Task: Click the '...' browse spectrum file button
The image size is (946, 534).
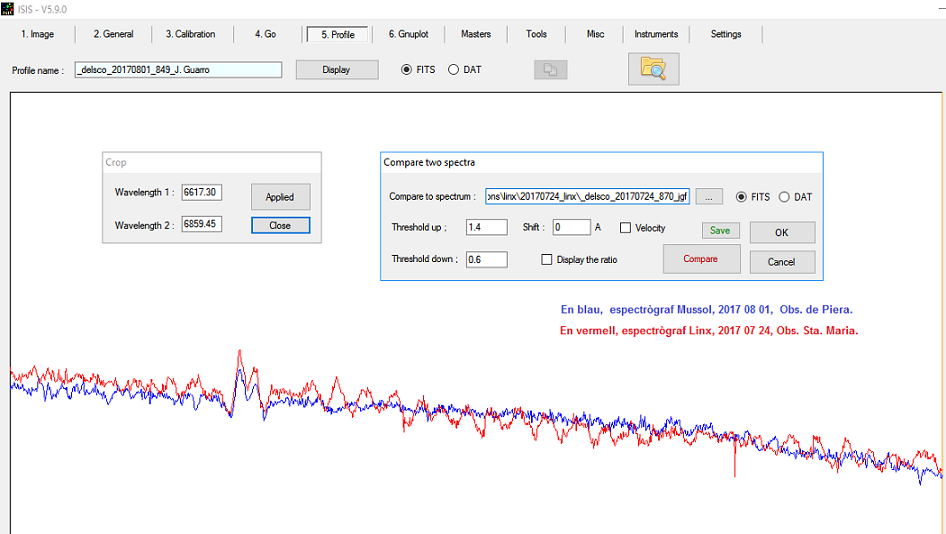Action: point(708,197)
